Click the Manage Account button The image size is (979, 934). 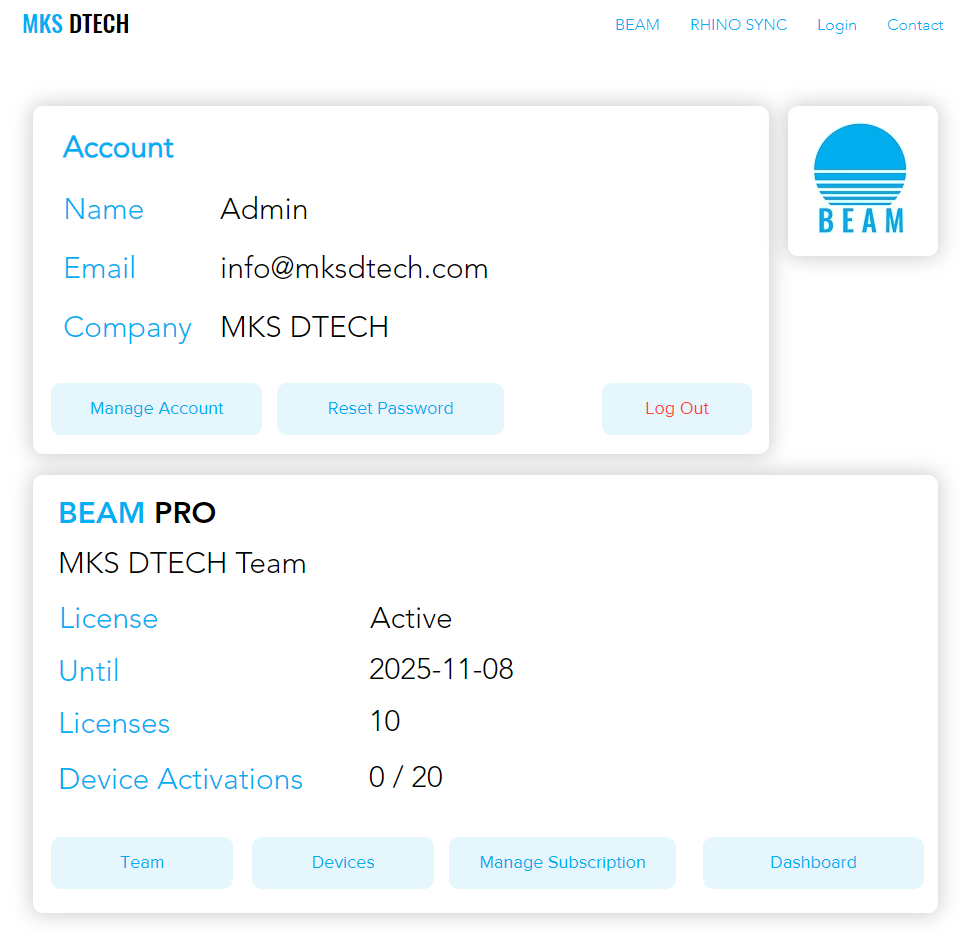pyautogui.click(x=156, y=408)
